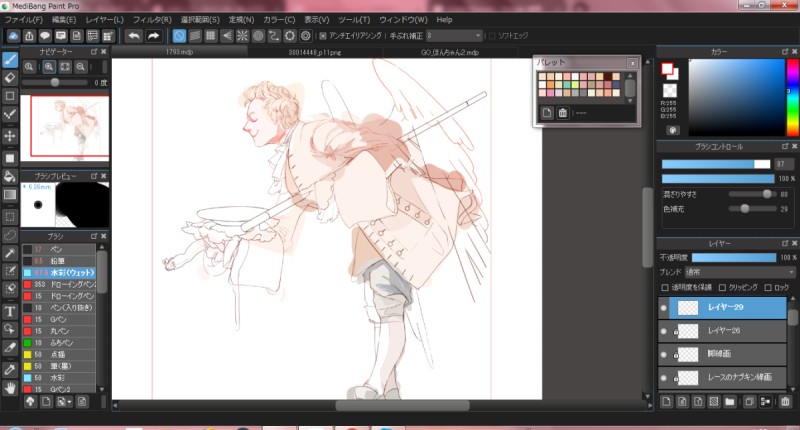
Task: Download cloud brushes in the brush panel
Action: click(x=30, y=401)
